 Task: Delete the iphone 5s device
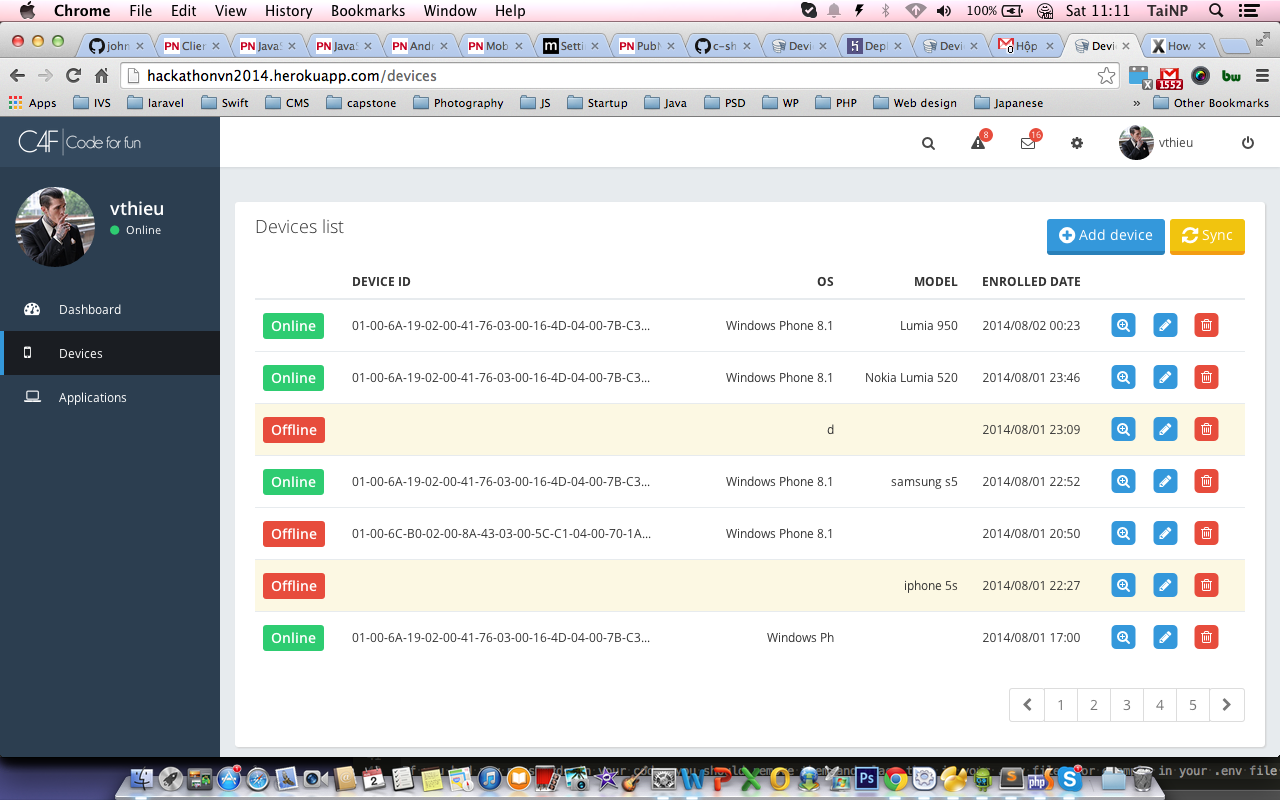tap(1206, 585)
